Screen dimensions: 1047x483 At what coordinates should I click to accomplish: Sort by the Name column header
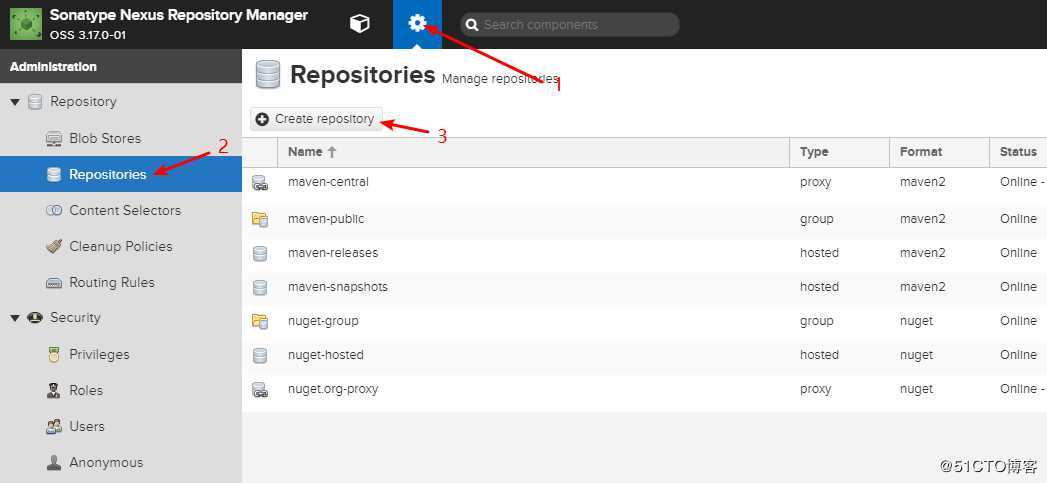(533, 152)
